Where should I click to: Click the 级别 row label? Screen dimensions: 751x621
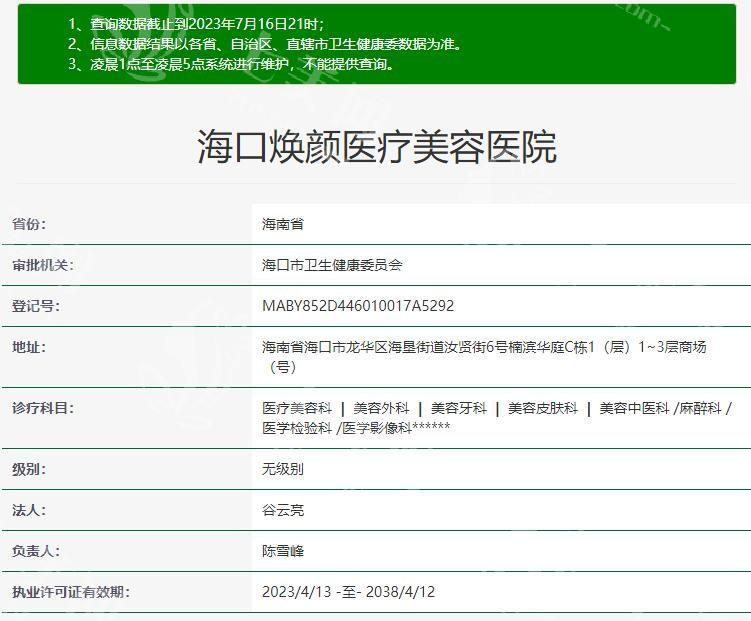[x=29, y=468]
